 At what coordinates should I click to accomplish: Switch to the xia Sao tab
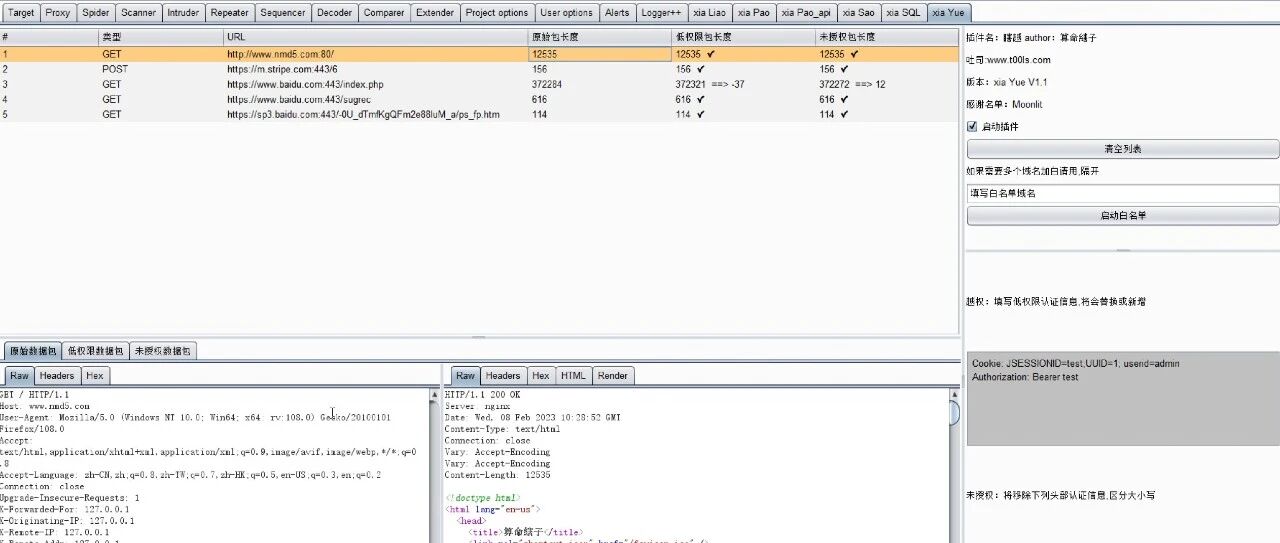(x=858, y=13)
